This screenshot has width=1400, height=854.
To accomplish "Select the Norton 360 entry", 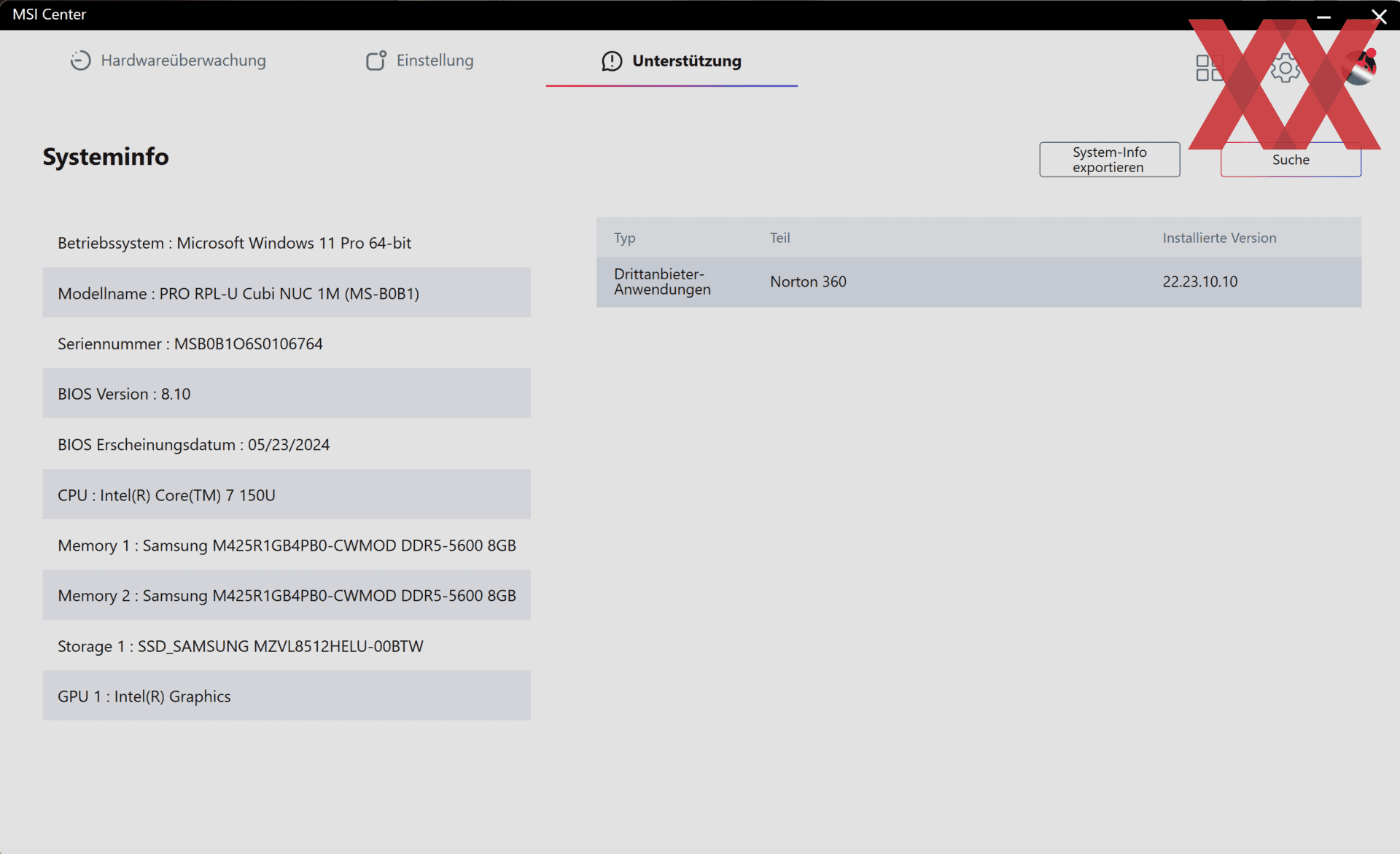I will (808, 282).
